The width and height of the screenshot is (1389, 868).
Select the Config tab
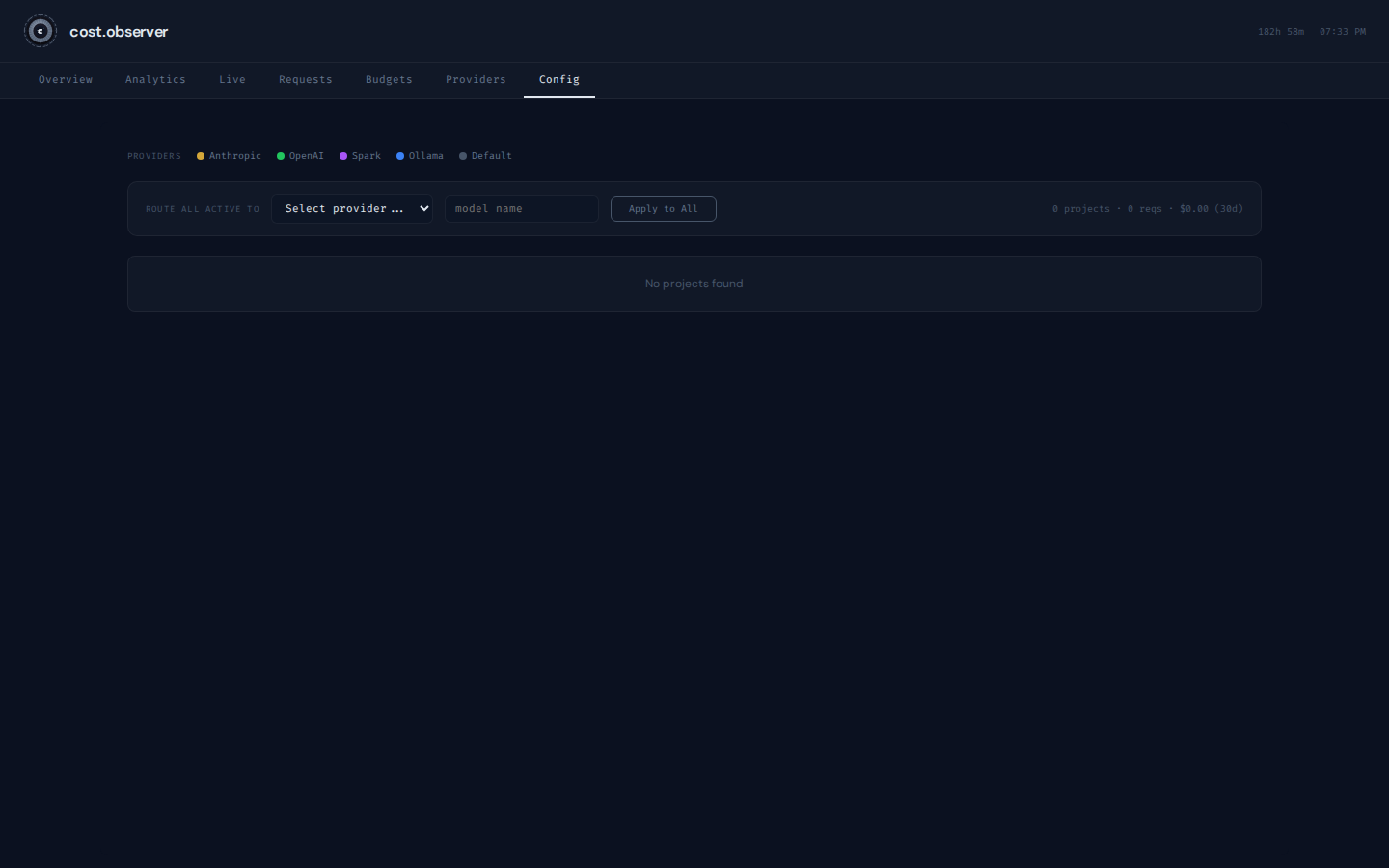pyautogui.click(x=559, y=80)
